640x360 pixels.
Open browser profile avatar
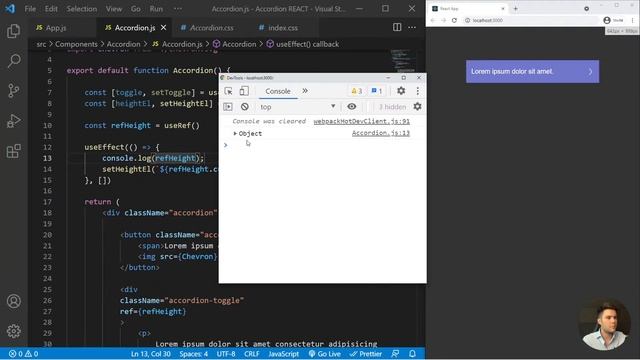[x=607, y=20]
